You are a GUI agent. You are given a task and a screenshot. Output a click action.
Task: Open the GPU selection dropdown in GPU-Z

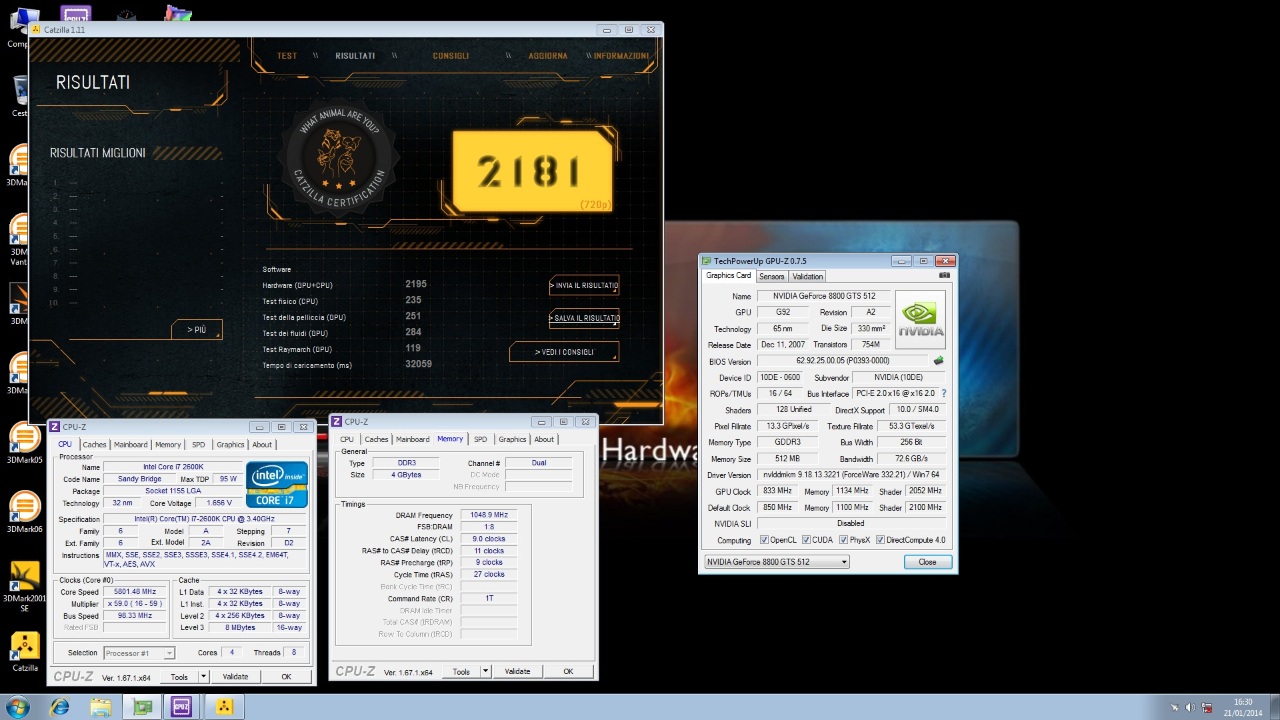tap(777, 562)
